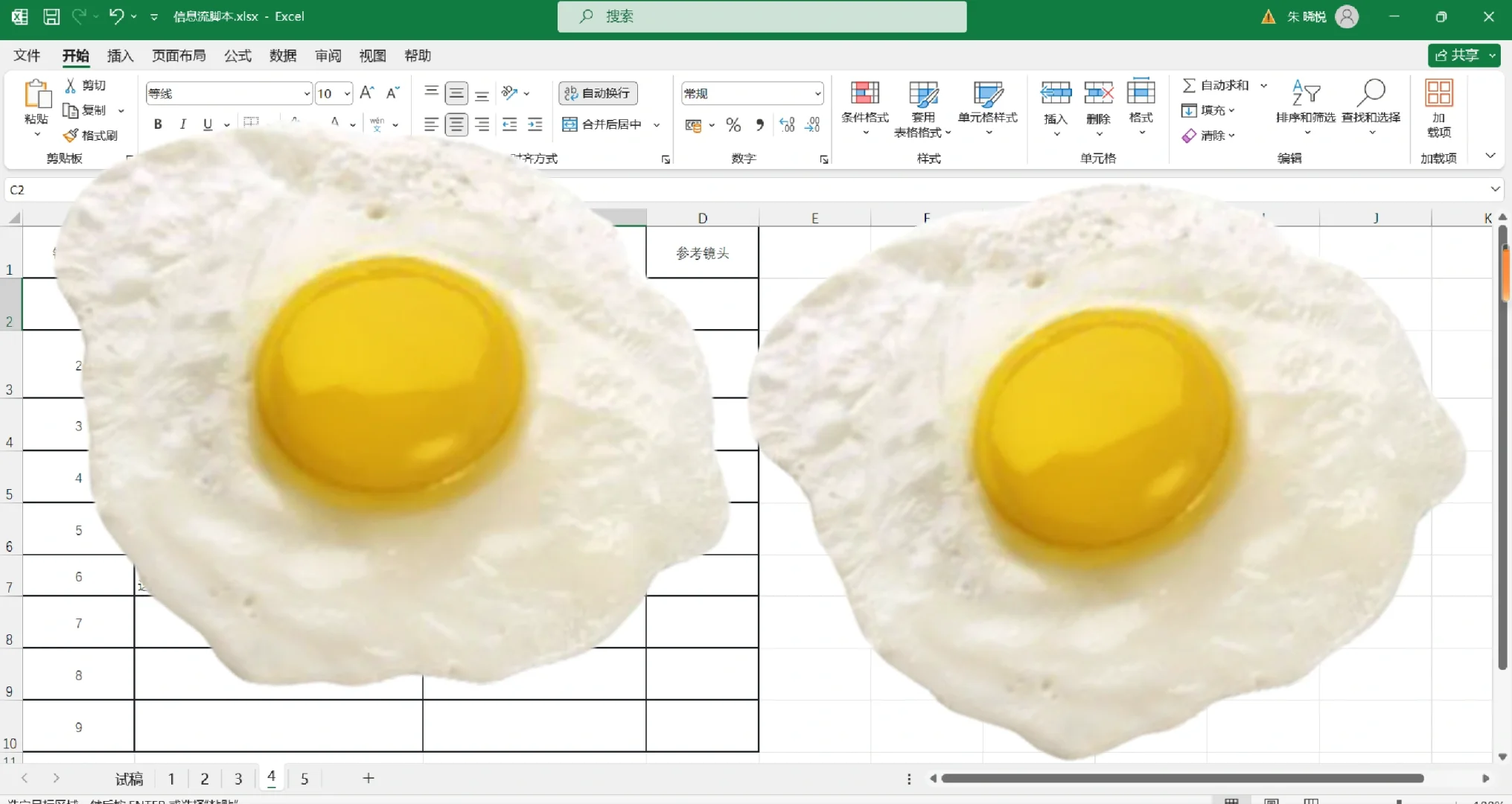Click the Sort and Filter icon
The height and width of the screenshot is (804, 1512).
click(x=1305, y=94)
